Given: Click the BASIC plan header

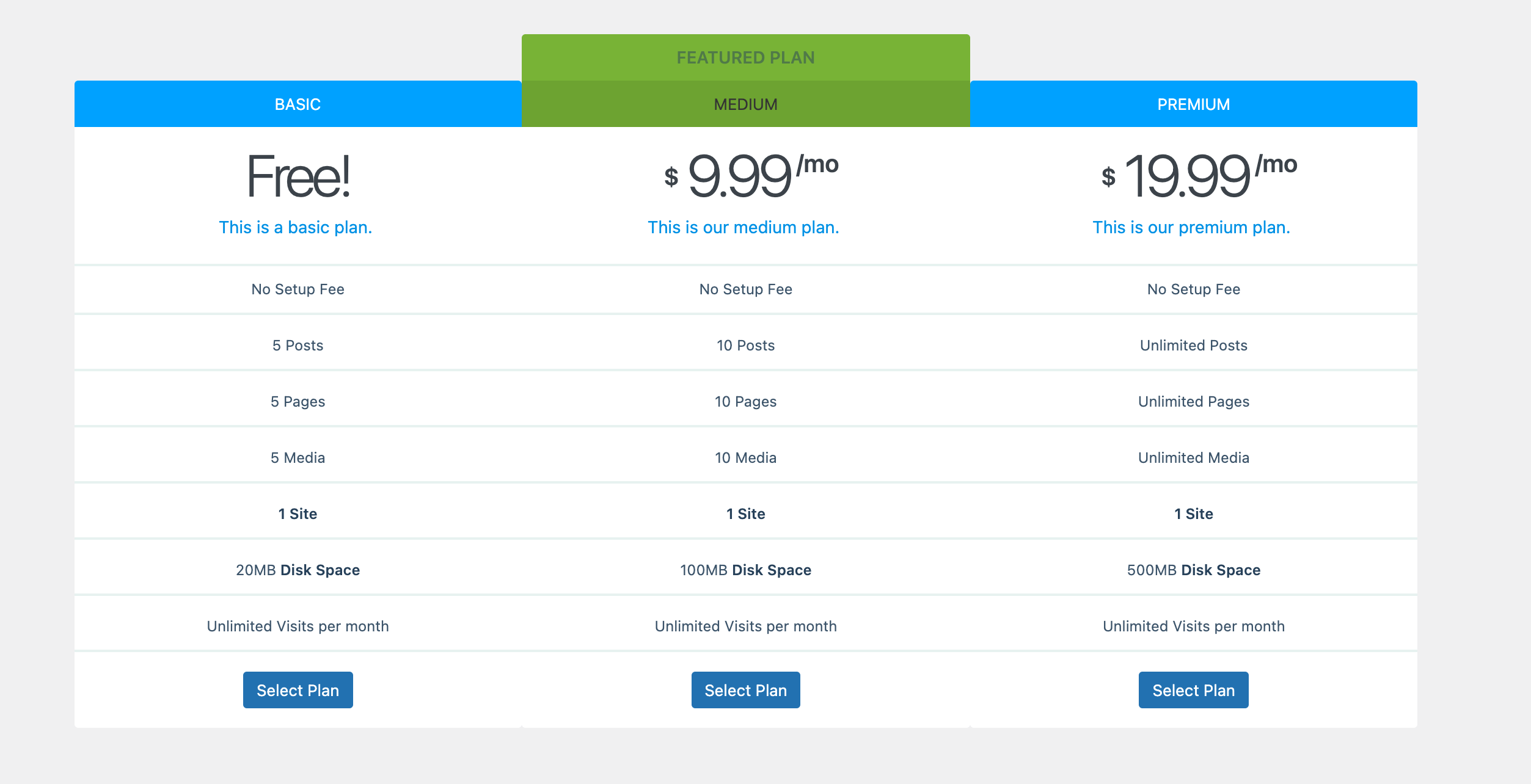Looking at the screenshot, I should pos(298,104).
